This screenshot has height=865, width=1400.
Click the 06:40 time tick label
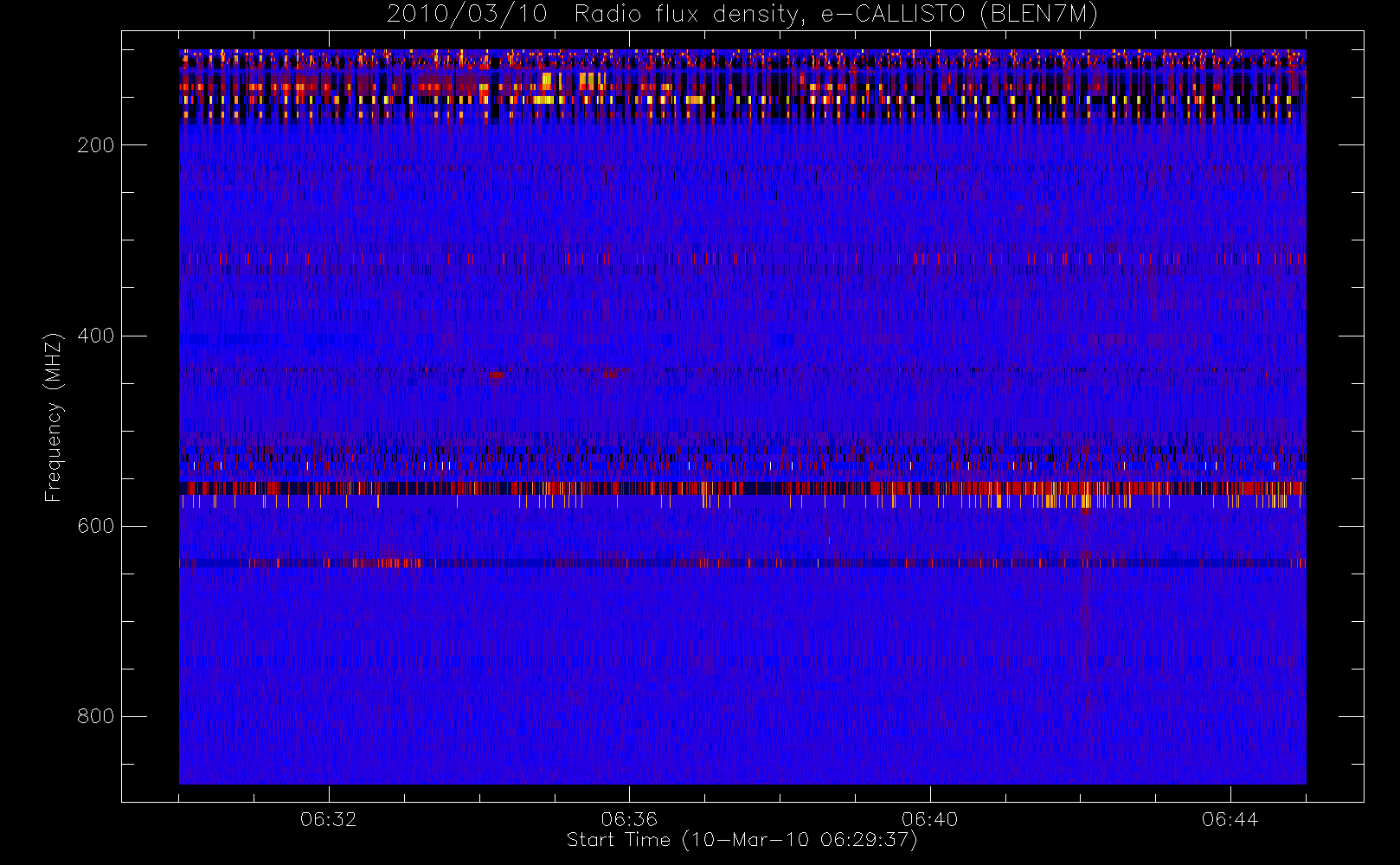[x=930, y=818]
